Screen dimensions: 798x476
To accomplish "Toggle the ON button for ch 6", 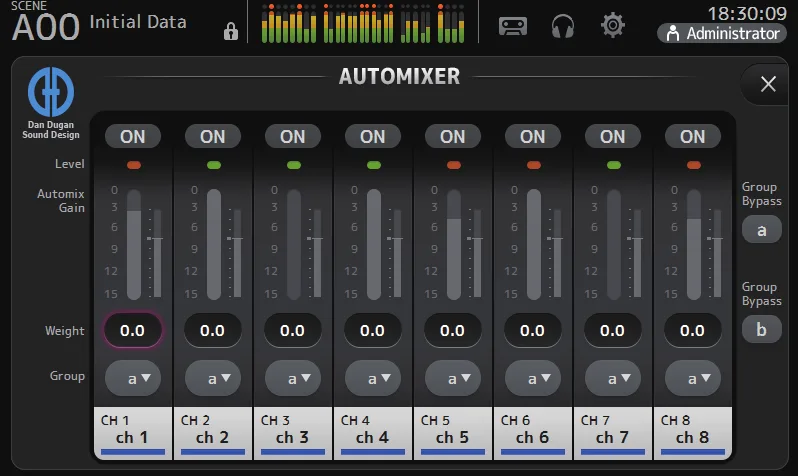I will (532, 136).
